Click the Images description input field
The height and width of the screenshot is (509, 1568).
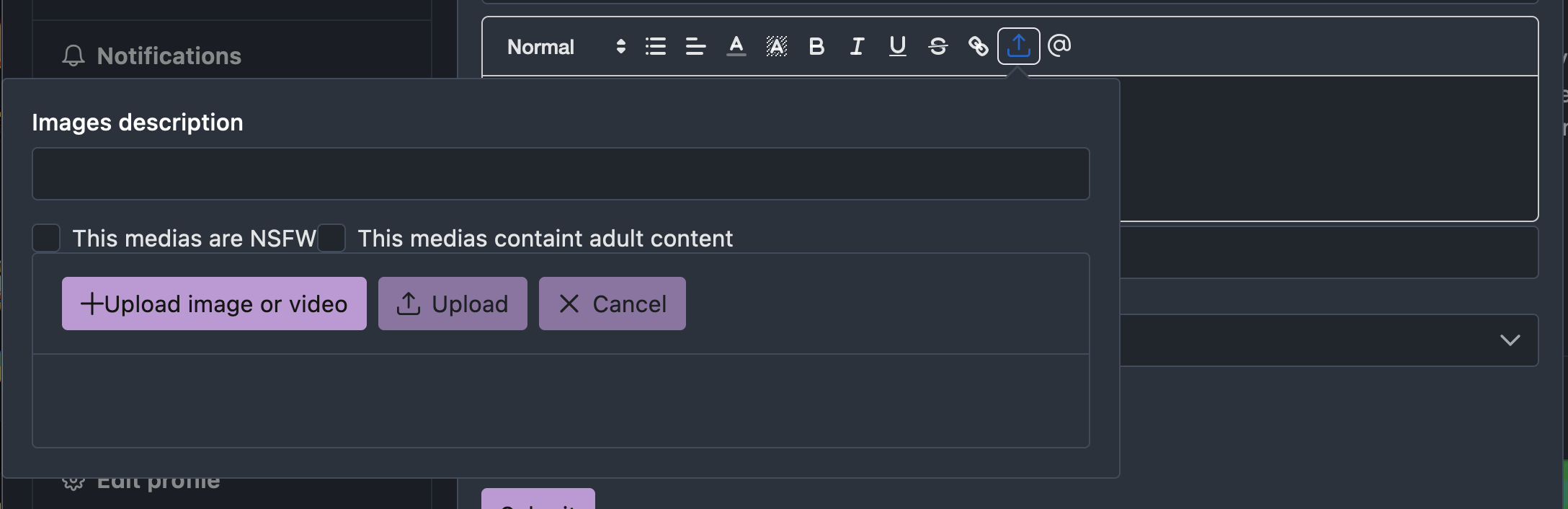pos(560,173)
